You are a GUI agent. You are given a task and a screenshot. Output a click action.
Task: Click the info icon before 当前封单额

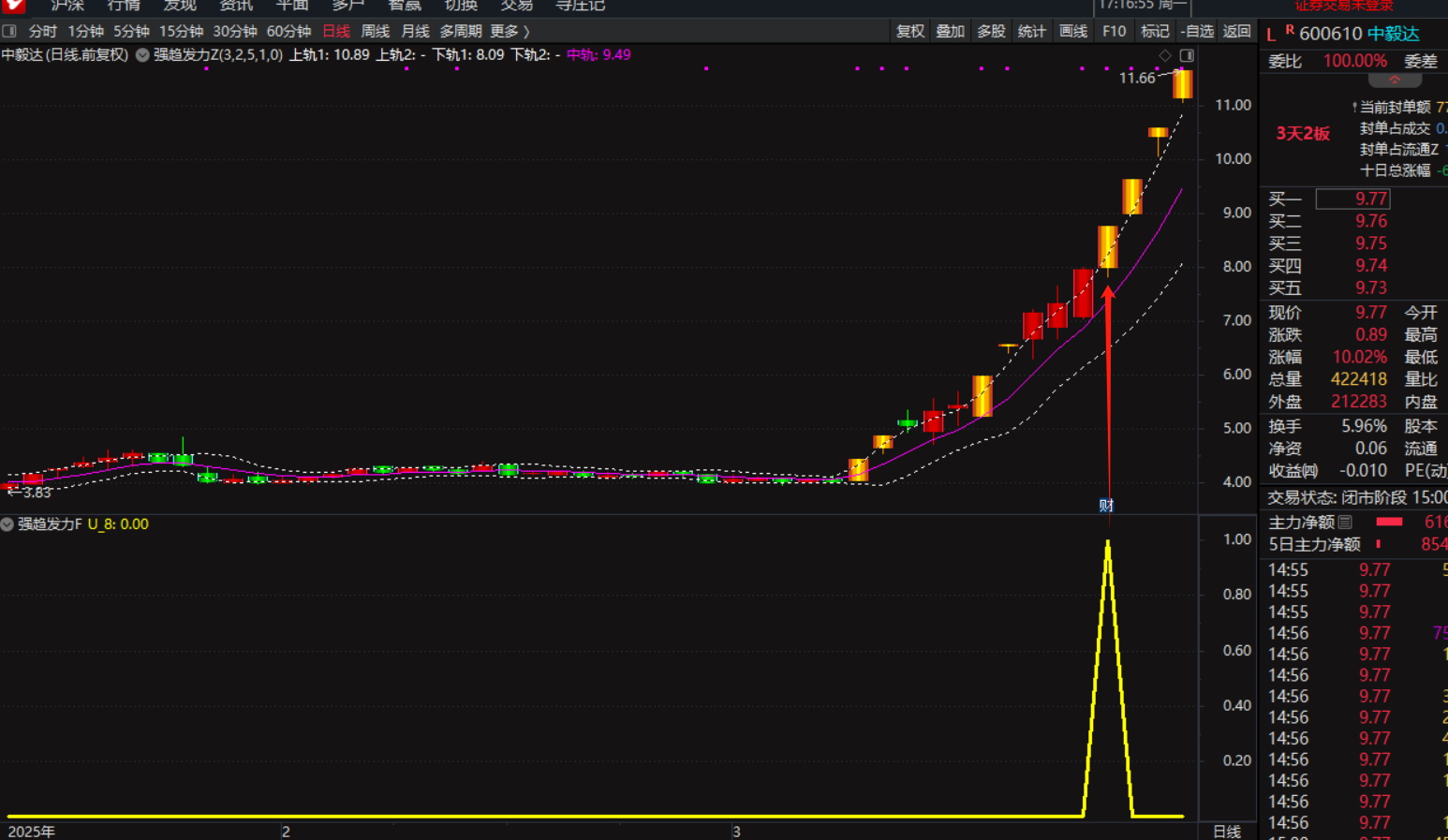click(x=1354, y=108)
